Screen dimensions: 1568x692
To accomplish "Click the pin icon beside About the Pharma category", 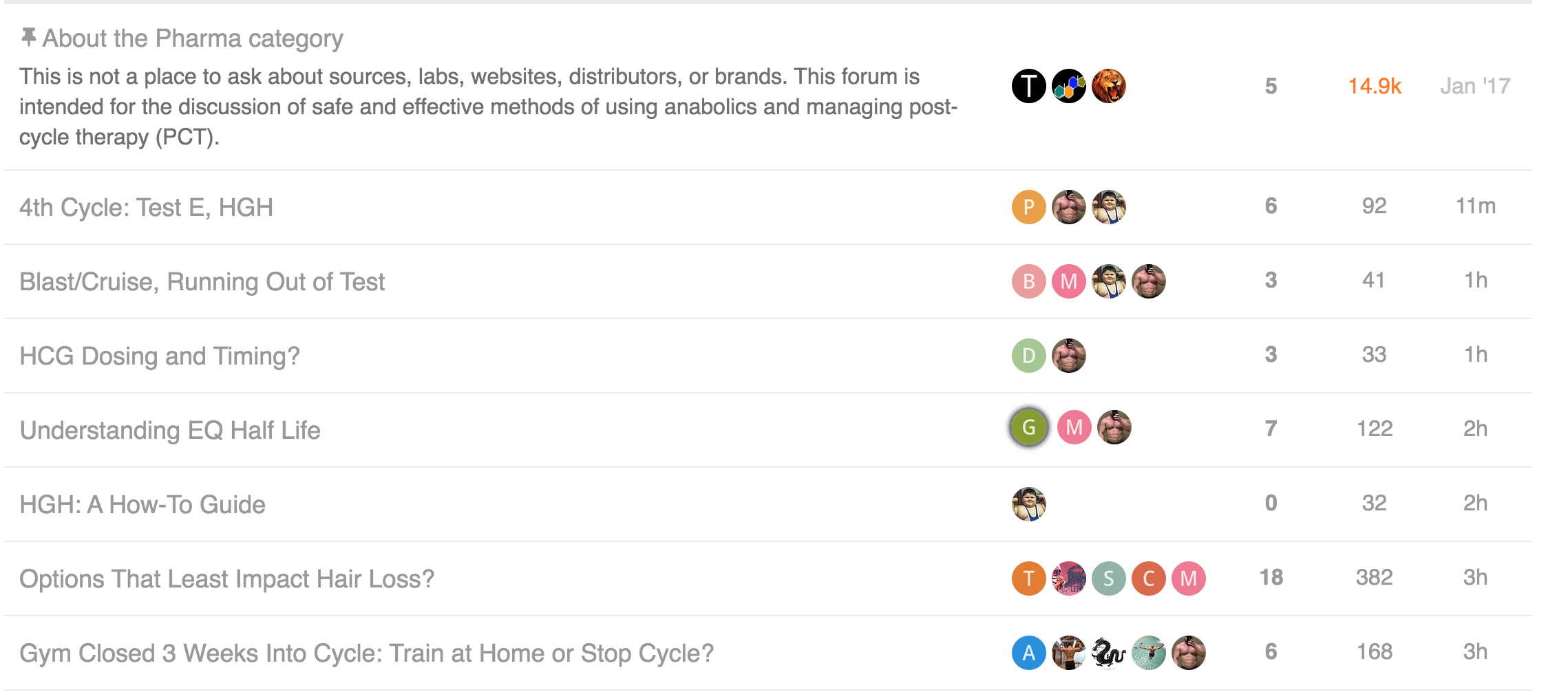I will (28, 37).
